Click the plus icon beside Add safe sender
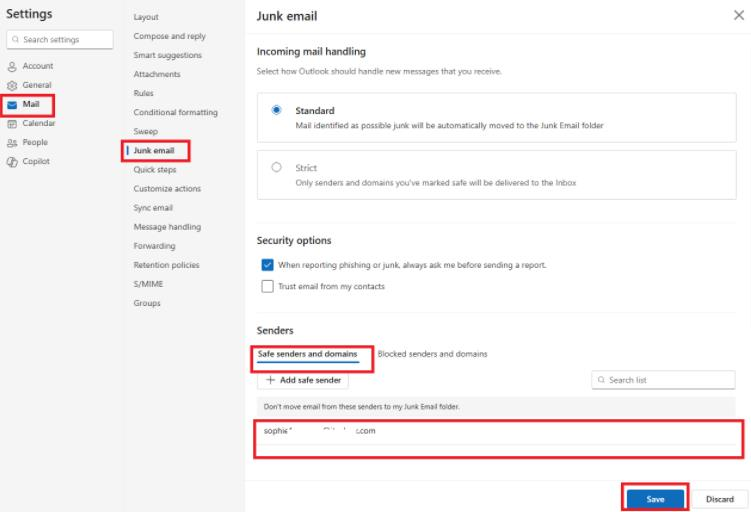 point(270,380)
